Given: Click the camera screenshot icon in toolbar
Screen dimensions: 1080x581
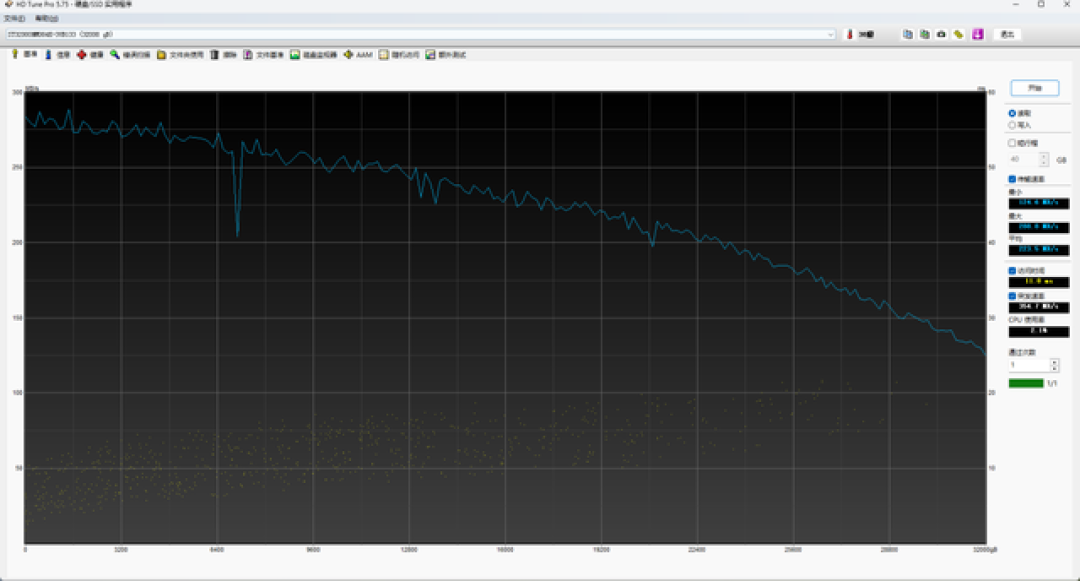Looking at the screenshot, I should click(942, 34).
